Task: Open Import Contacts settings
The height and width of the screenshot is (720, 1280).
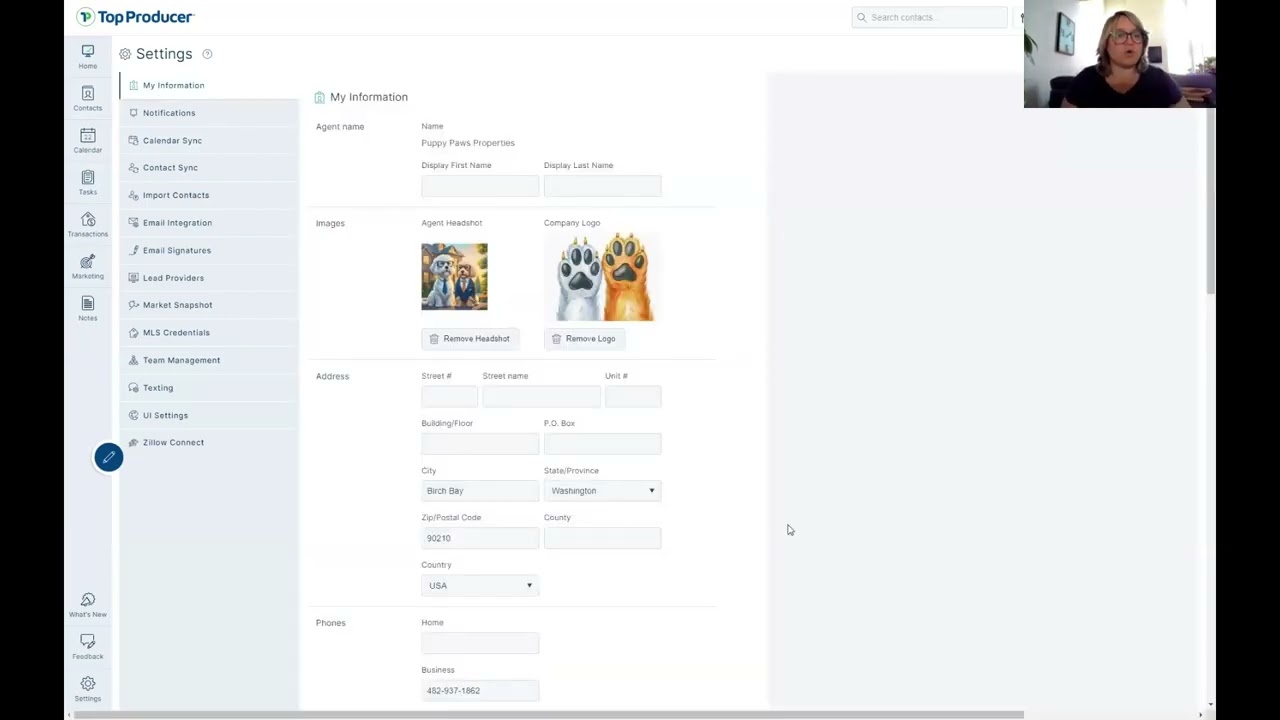Action: (209, 195)
